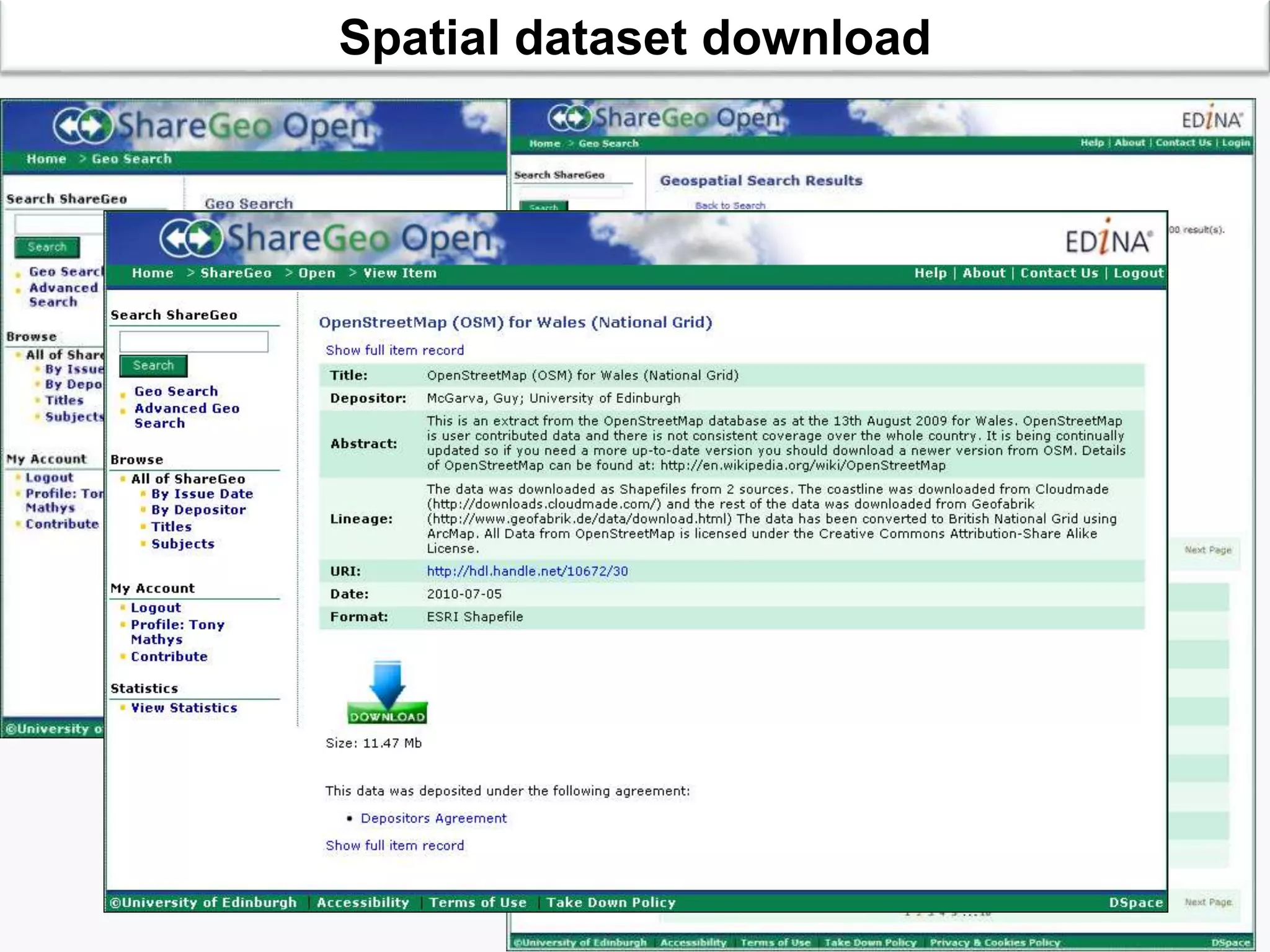Browse All of ShareGeo in front window
Viewport: 1270px width, 952px height.
click(188, 479)
